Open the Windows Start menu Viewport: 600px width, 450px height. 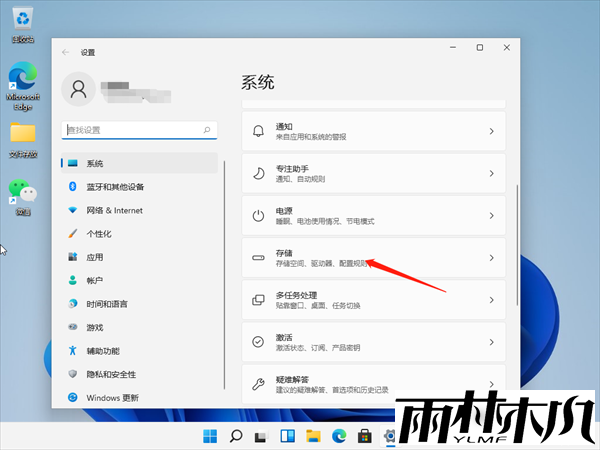click(x=210, y=436)
